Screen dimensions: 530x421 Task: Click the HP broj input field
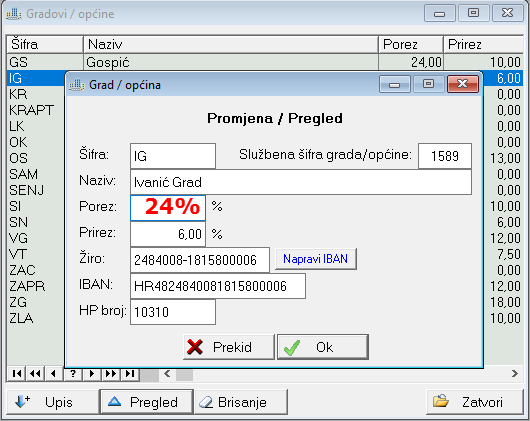tap(173, 312)
